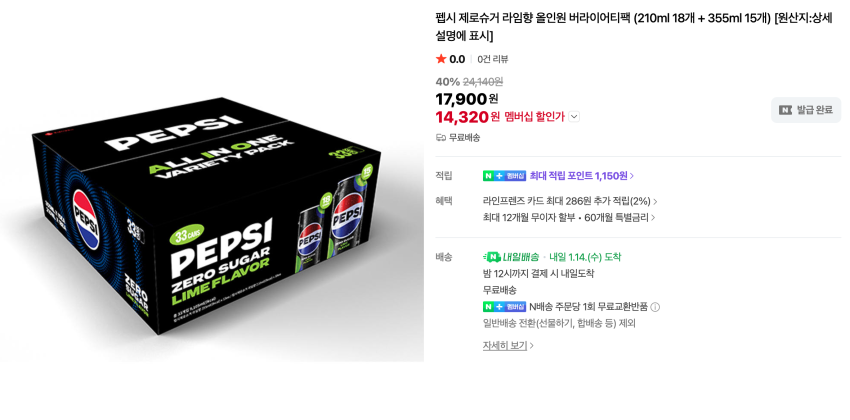The width and height of the screenshot is (850, 420).
Task: Click the 내일 1.14.(수) 도착 arrival text
Action: (585, 256)
